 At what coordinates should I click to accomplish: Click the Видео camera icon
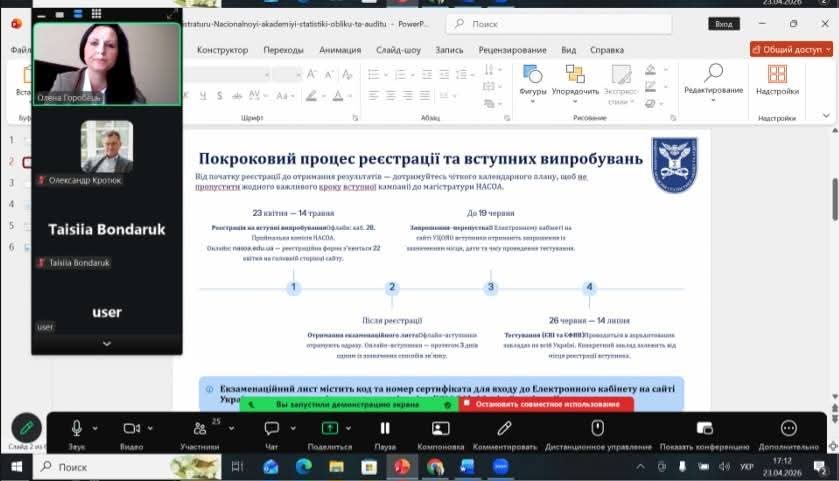pos(131,428)
